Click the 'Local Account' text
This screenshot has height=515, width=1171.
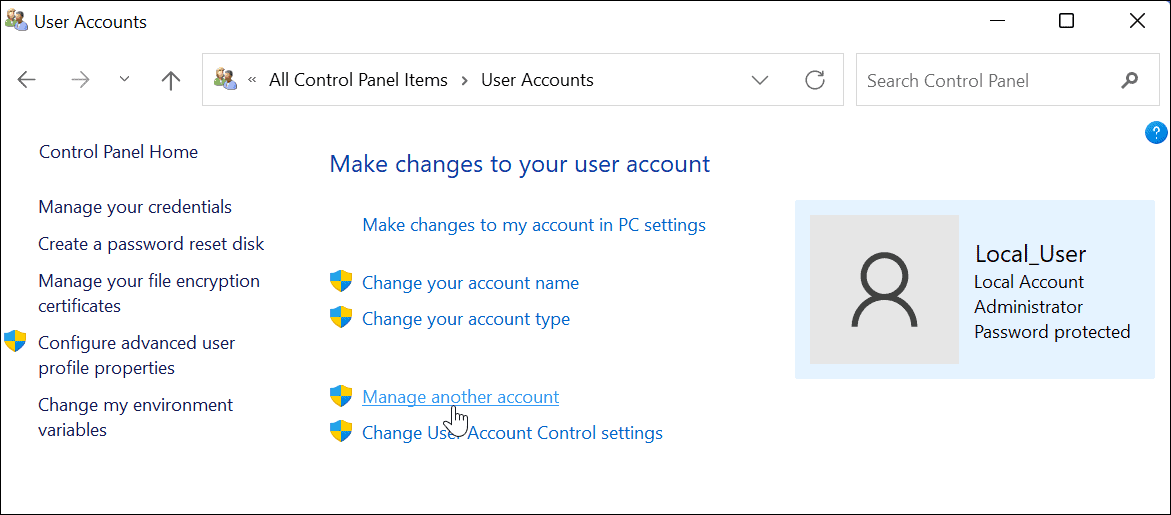pos(1029,282)
